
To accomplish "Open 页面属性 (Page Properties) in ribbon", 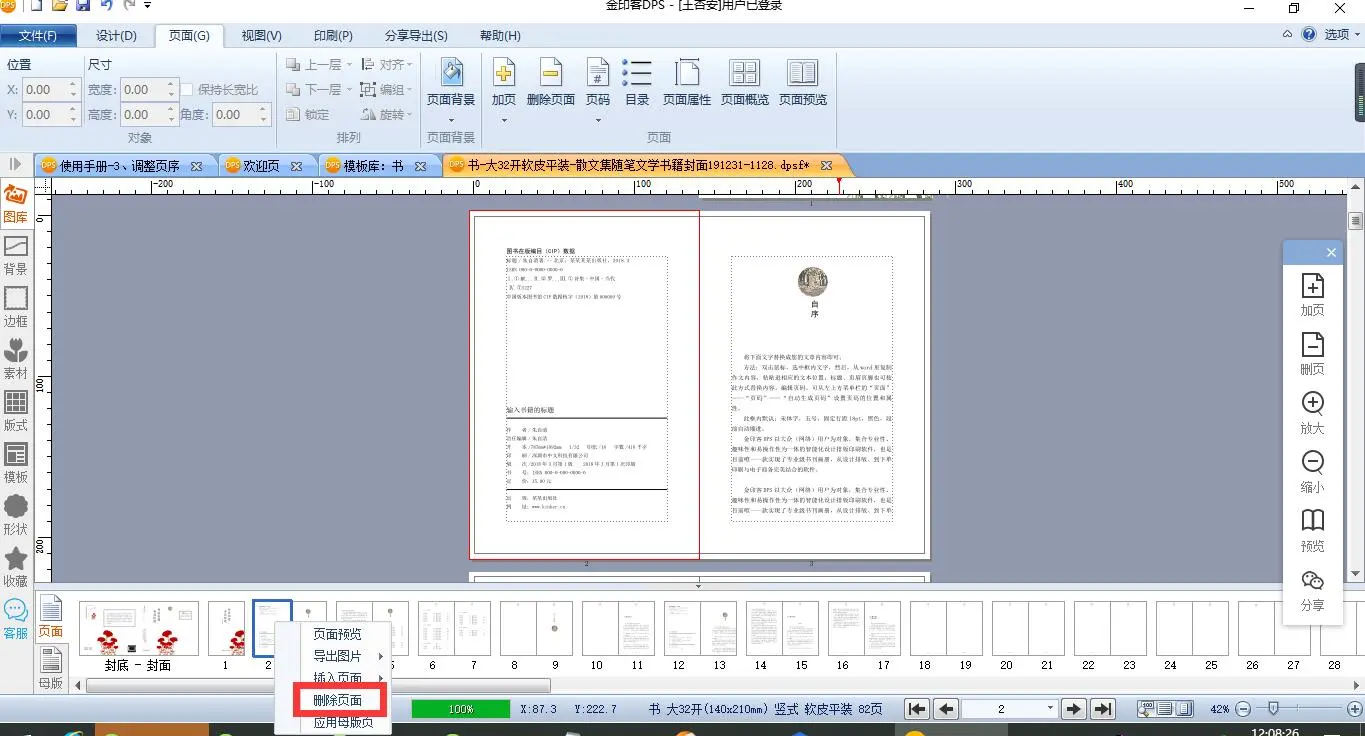I will pos(687,82).
